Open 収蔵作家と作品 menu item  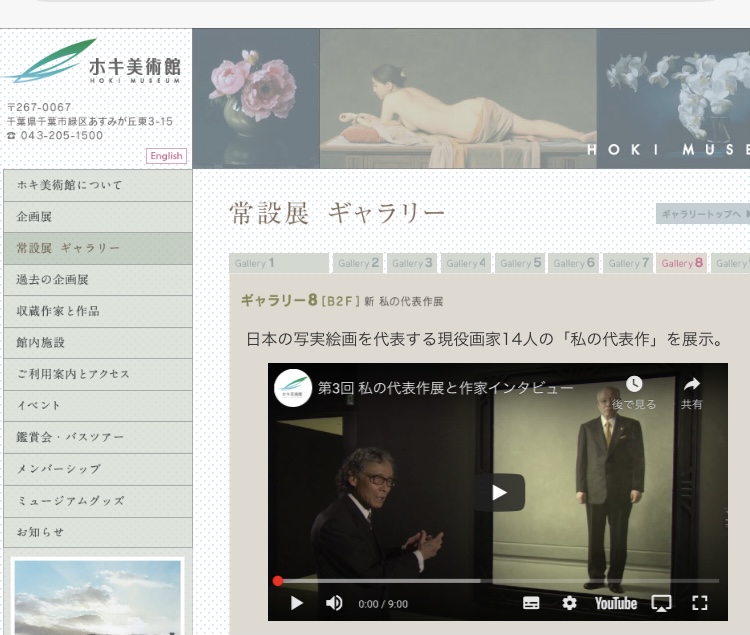point(98,311)
